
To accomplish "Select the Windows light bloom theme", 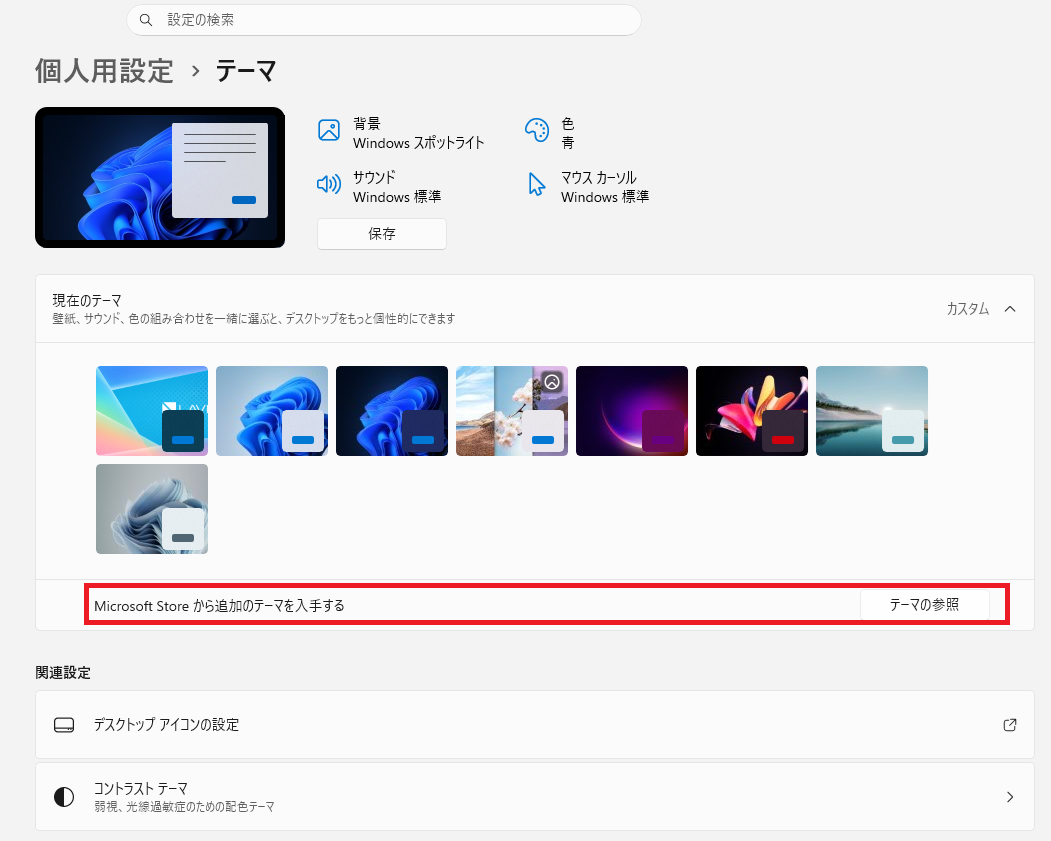I will pyautogui.click(x=272, y=411).
